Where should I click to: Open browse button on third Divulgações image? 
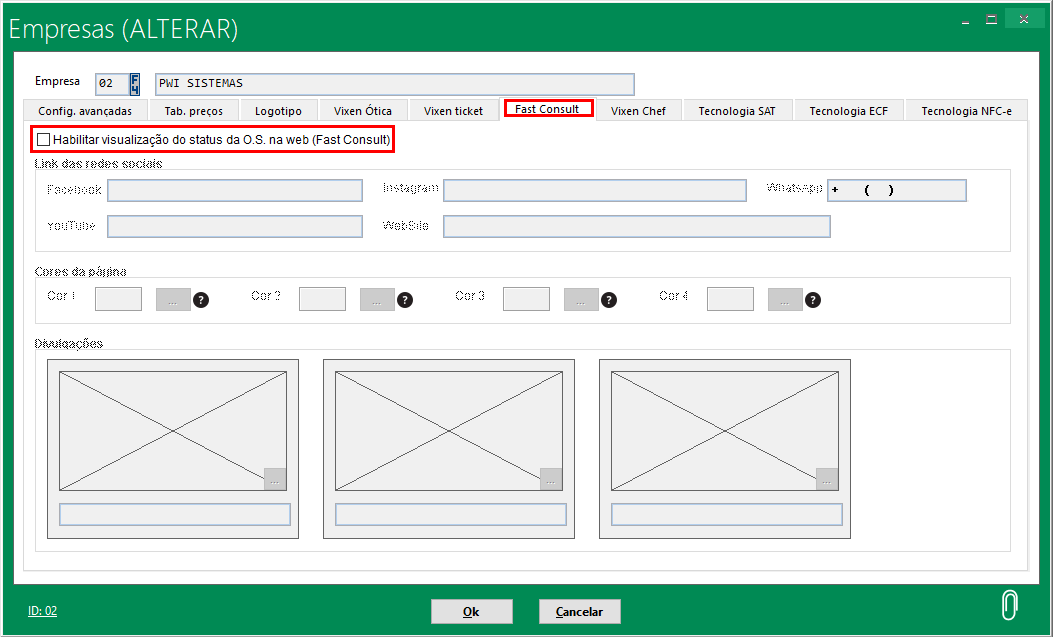(x=827, y=479)
